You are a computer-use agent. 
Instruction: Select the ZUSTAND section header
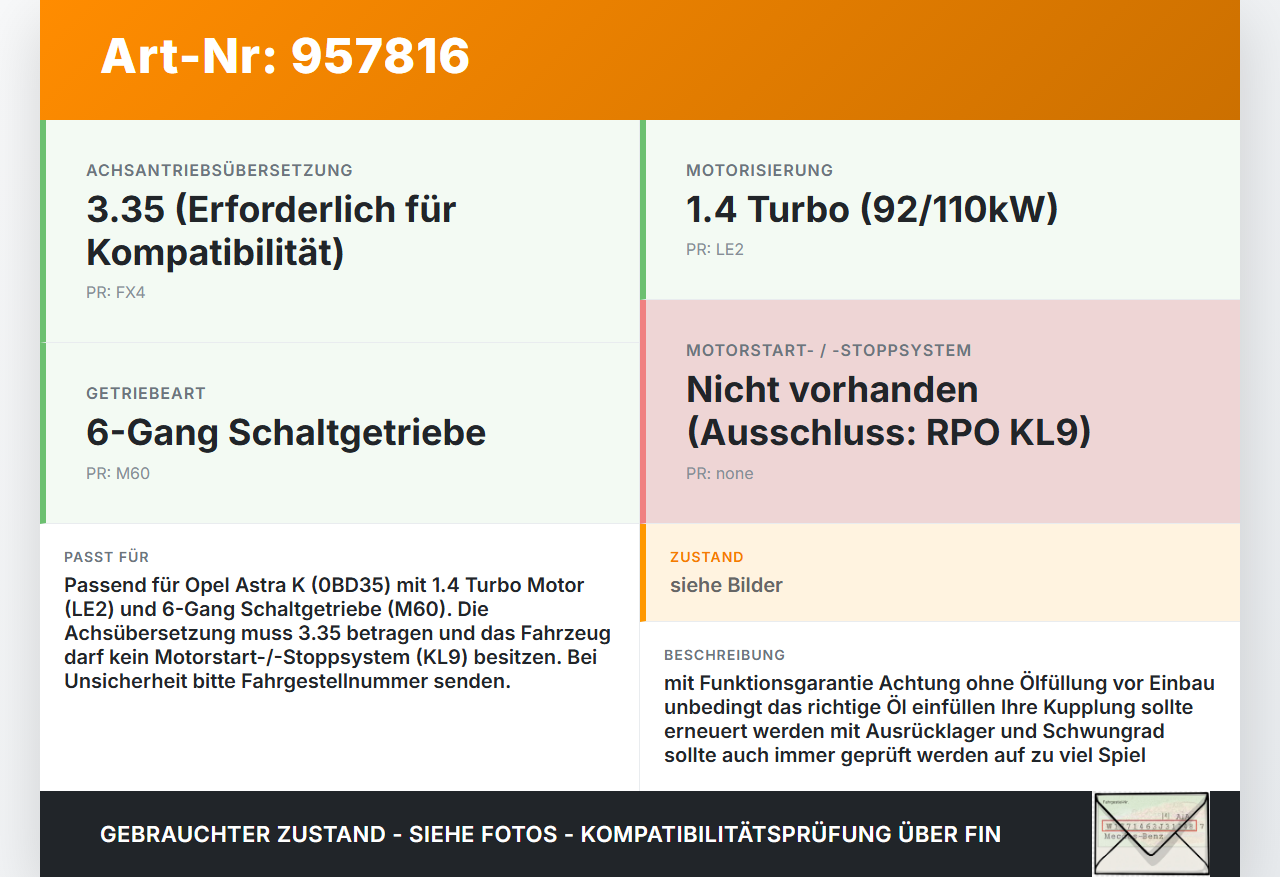click(x=707, y=557)
